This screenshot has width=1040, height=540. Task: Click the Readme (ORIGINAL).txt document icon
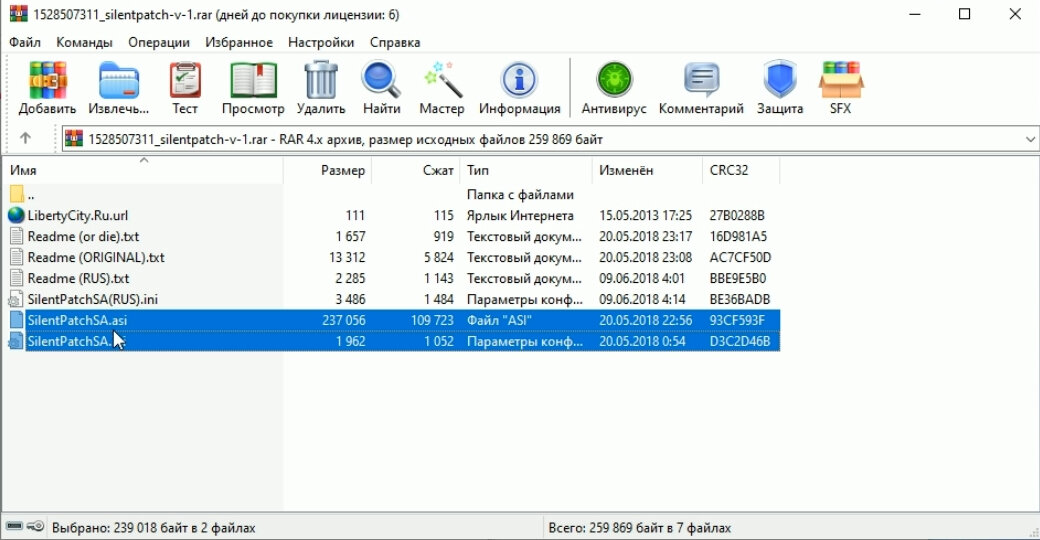pyautogui.click(x=17, y=257)
